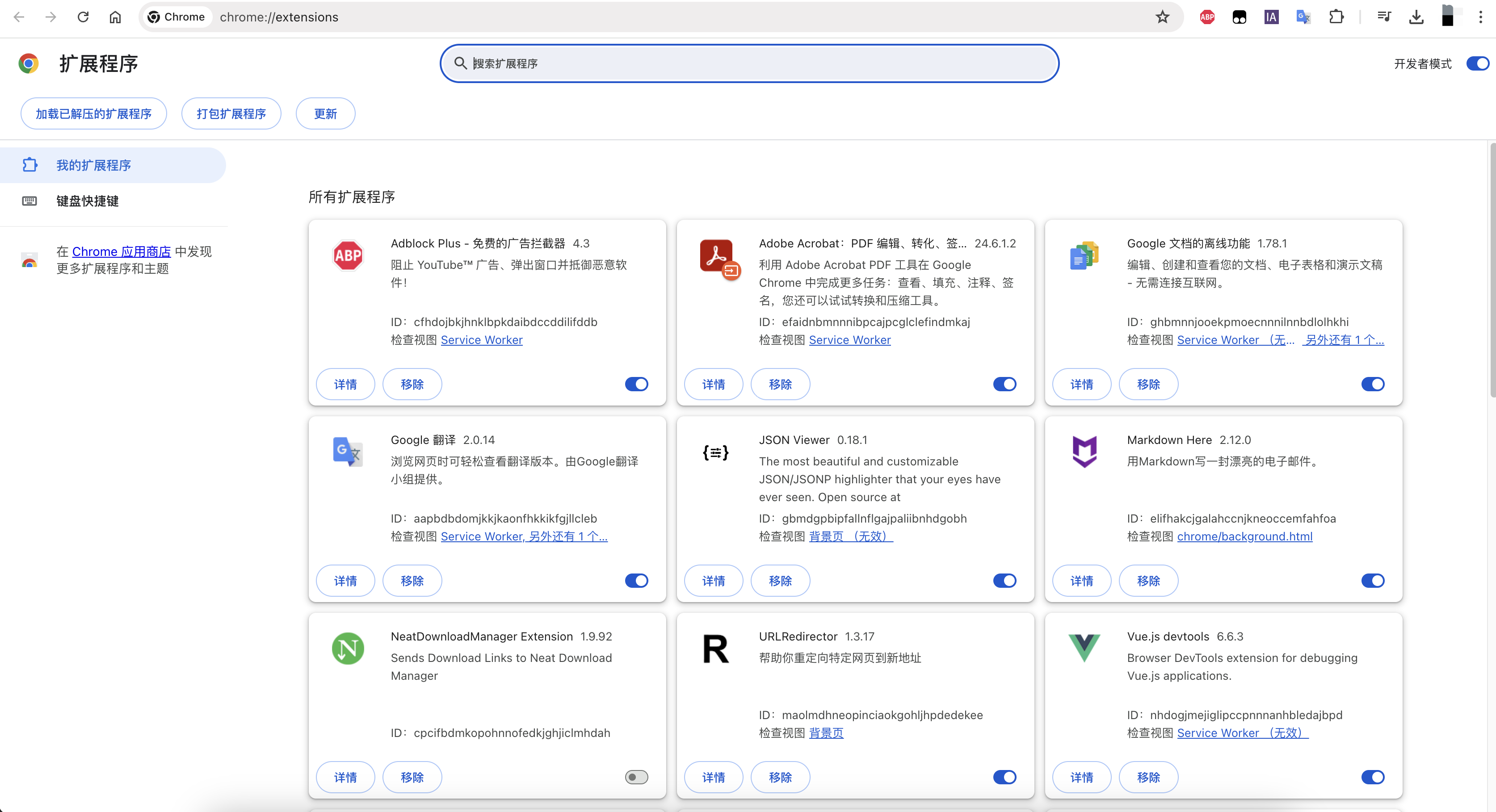Click the Vue.js devtools V icon
This screenshot has width=1496, height=812.
(1084, 648)
